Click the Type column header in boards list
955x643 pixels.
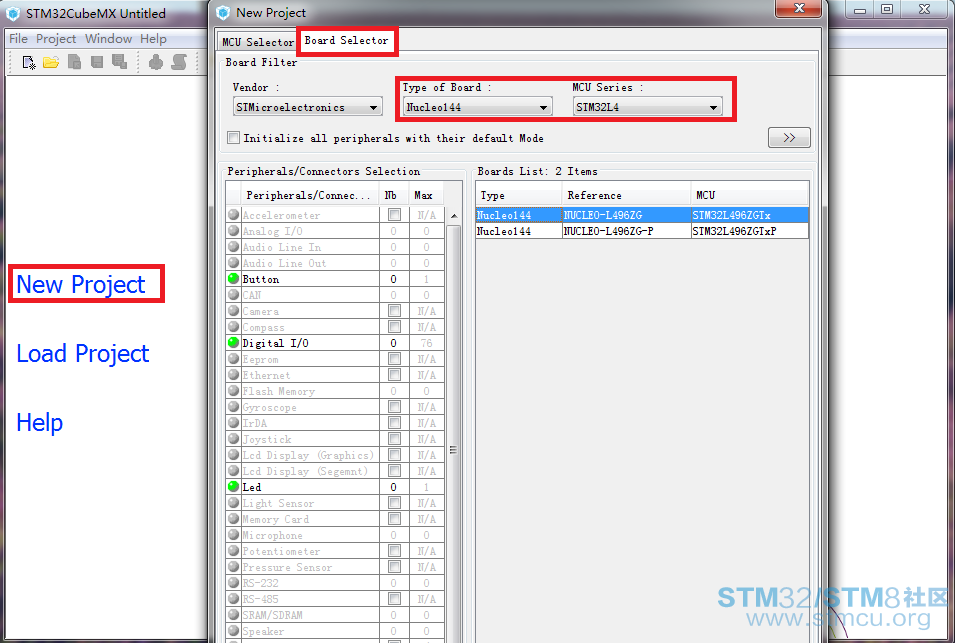(x=518, y=195)
